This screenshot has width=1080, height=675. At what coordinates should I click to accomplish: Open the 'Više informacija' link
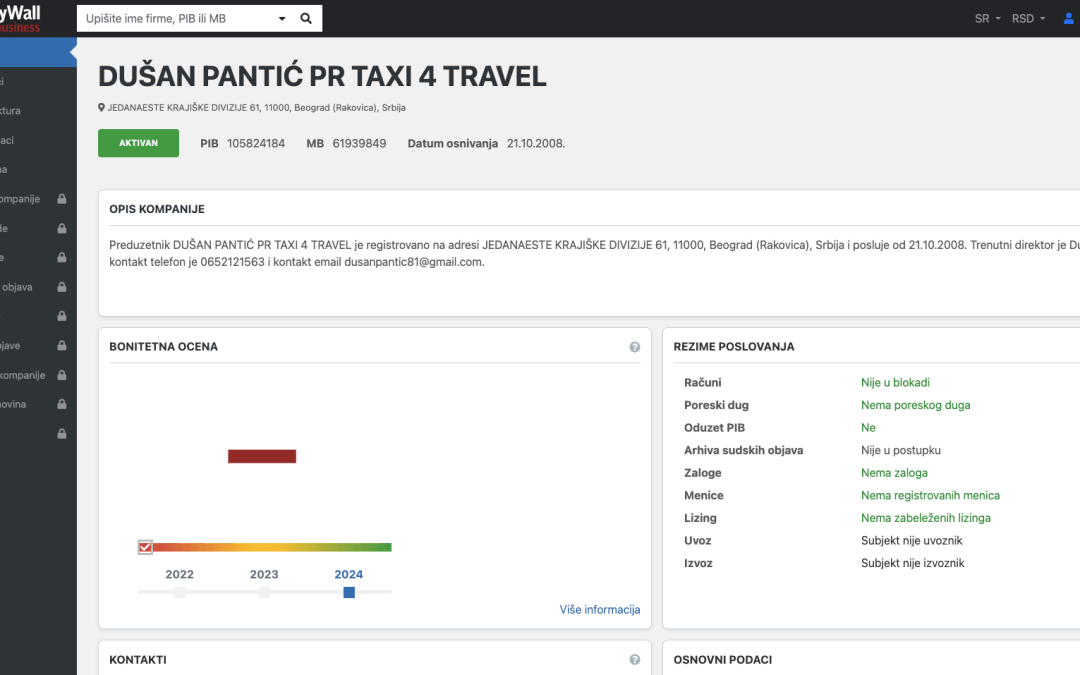coord(599,610)
